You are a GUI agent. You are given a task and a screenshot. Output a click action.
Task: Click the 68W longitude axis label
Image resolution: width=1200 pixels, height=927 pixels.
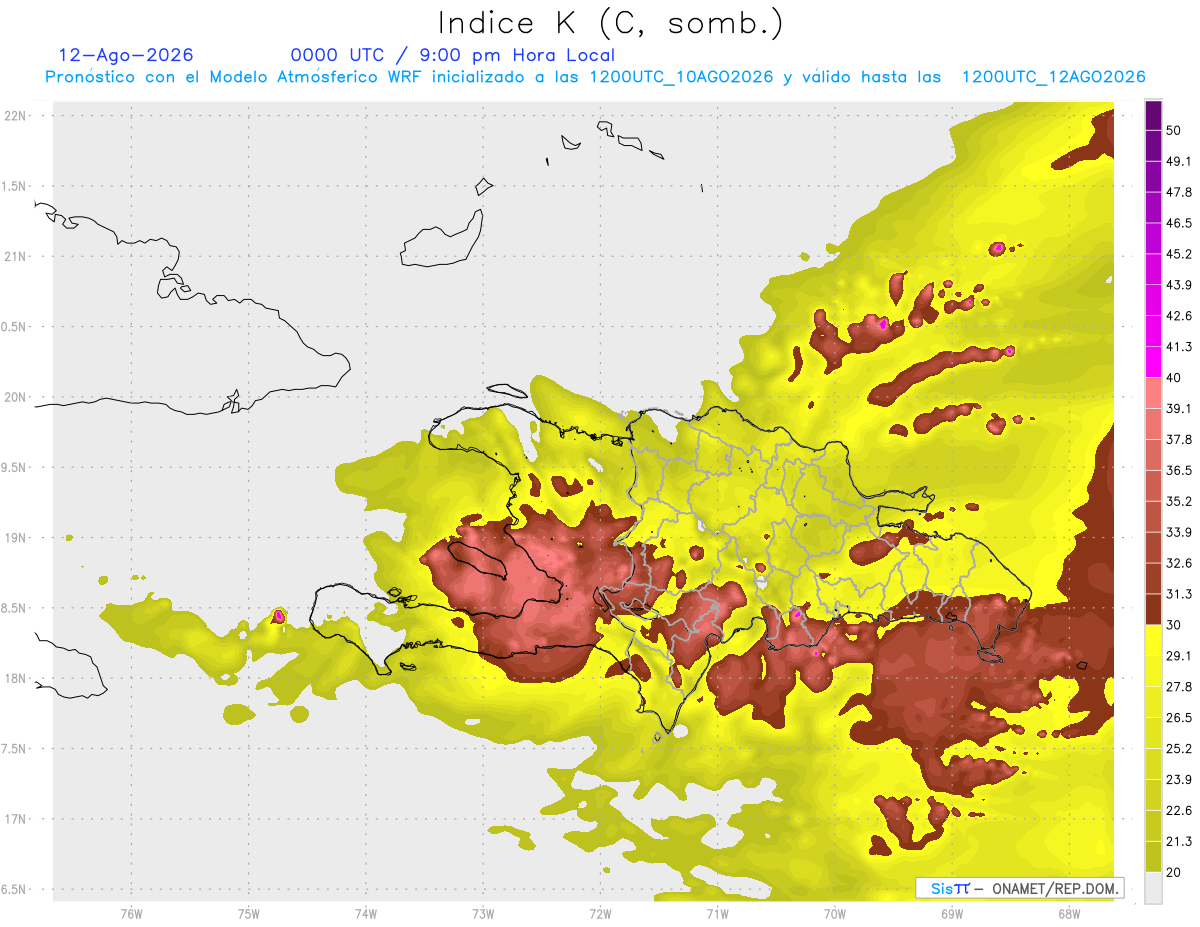pos(1068,913)
